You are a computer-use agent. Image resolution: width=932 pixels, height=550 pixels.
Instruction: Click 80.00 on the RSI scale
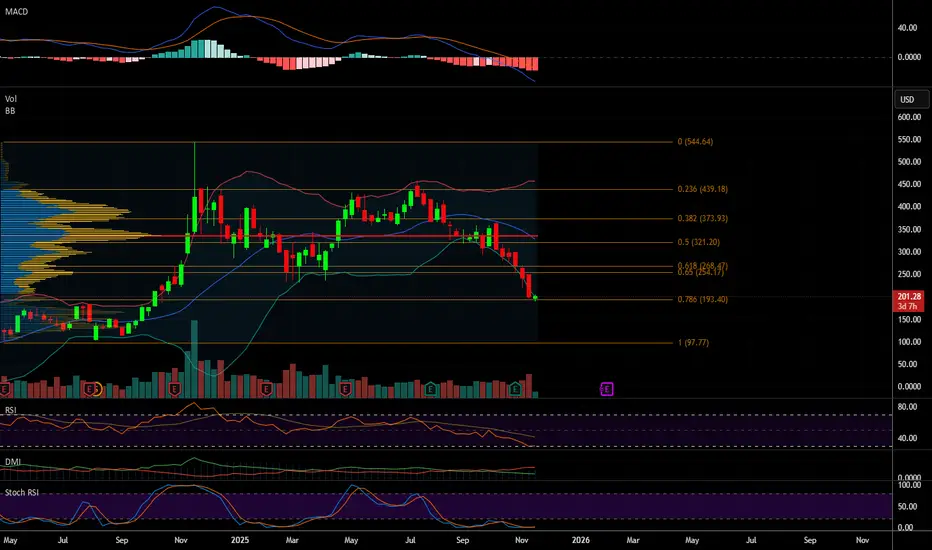(x=908, y=407)
